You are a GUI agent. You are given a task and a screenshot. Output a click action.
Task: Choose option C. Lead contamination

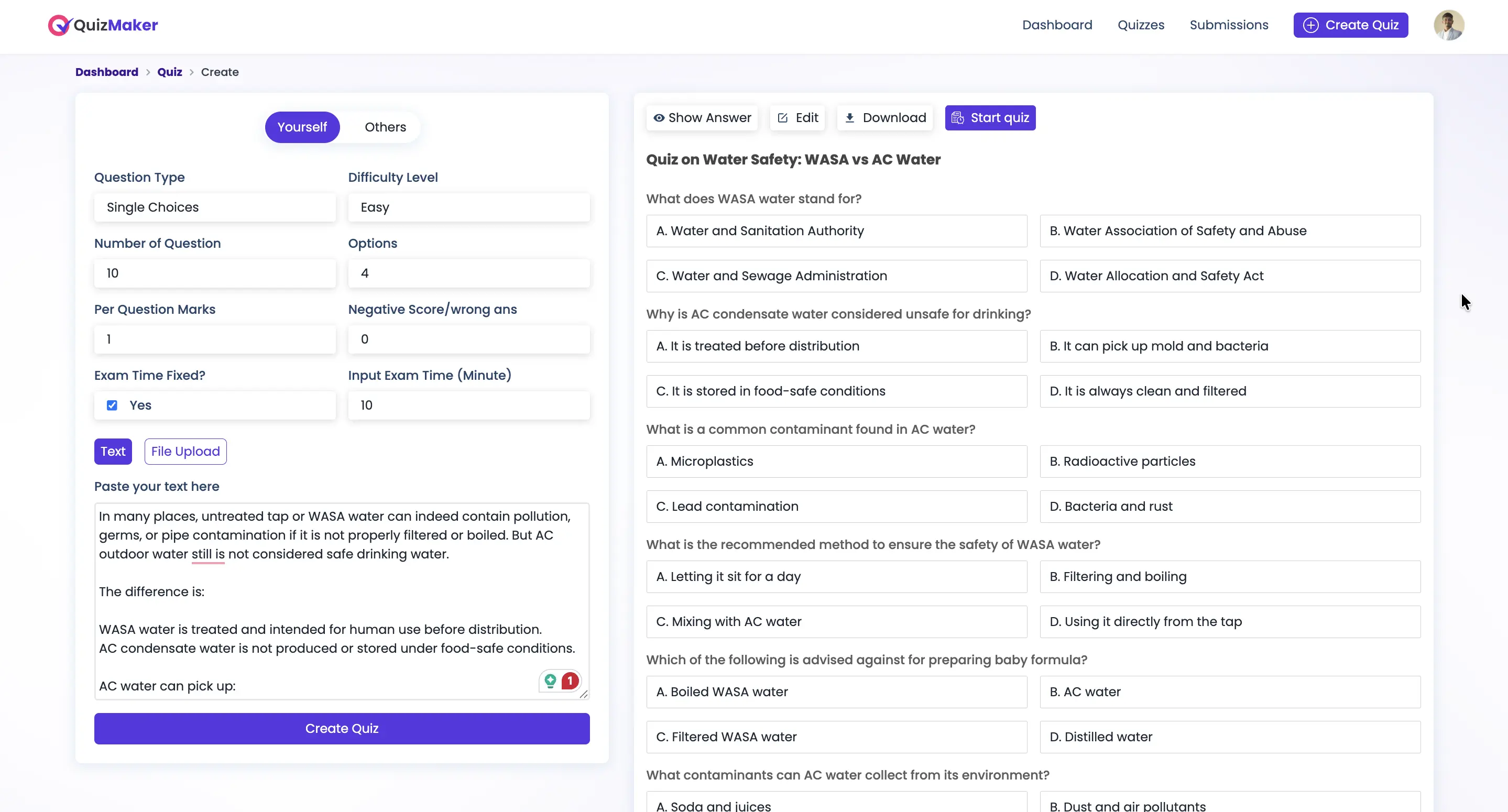coord(837,507)
